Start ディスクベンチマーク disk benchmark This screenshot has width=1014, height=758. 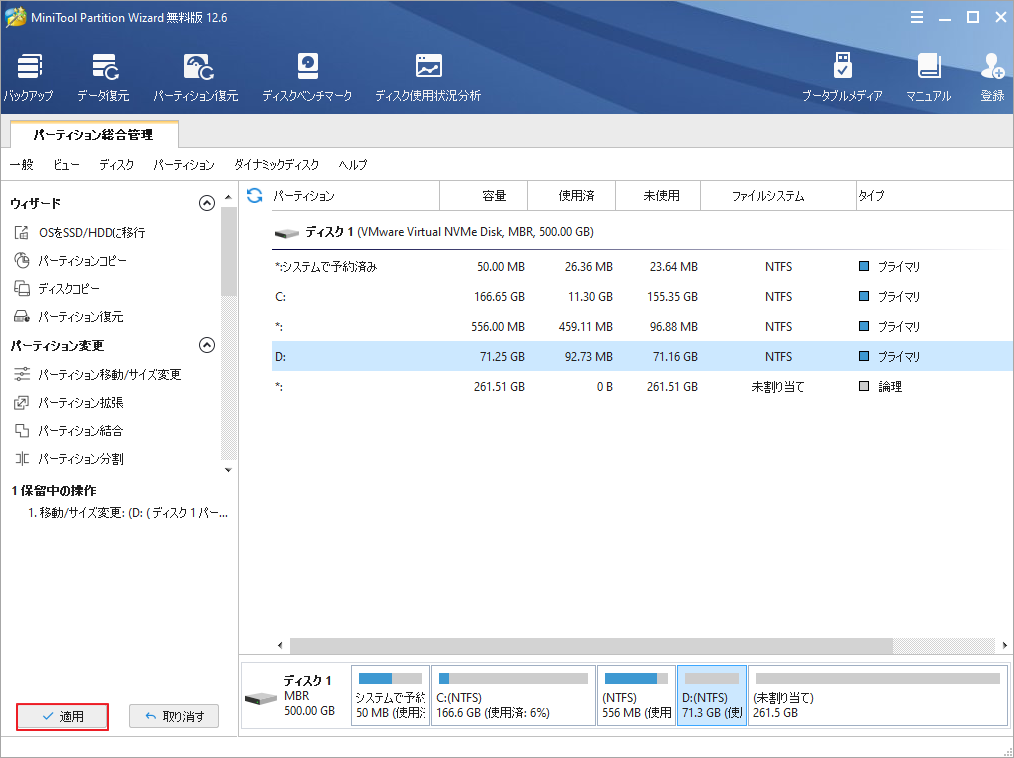click(307, 78)
